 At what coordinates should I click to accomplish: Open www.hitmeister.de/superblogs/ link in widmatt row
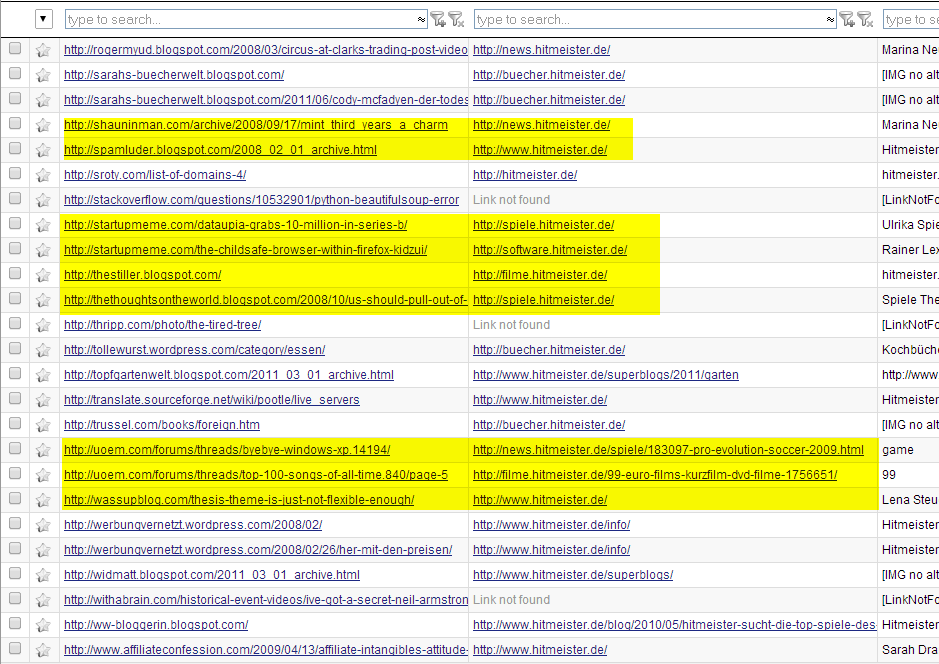573,575
